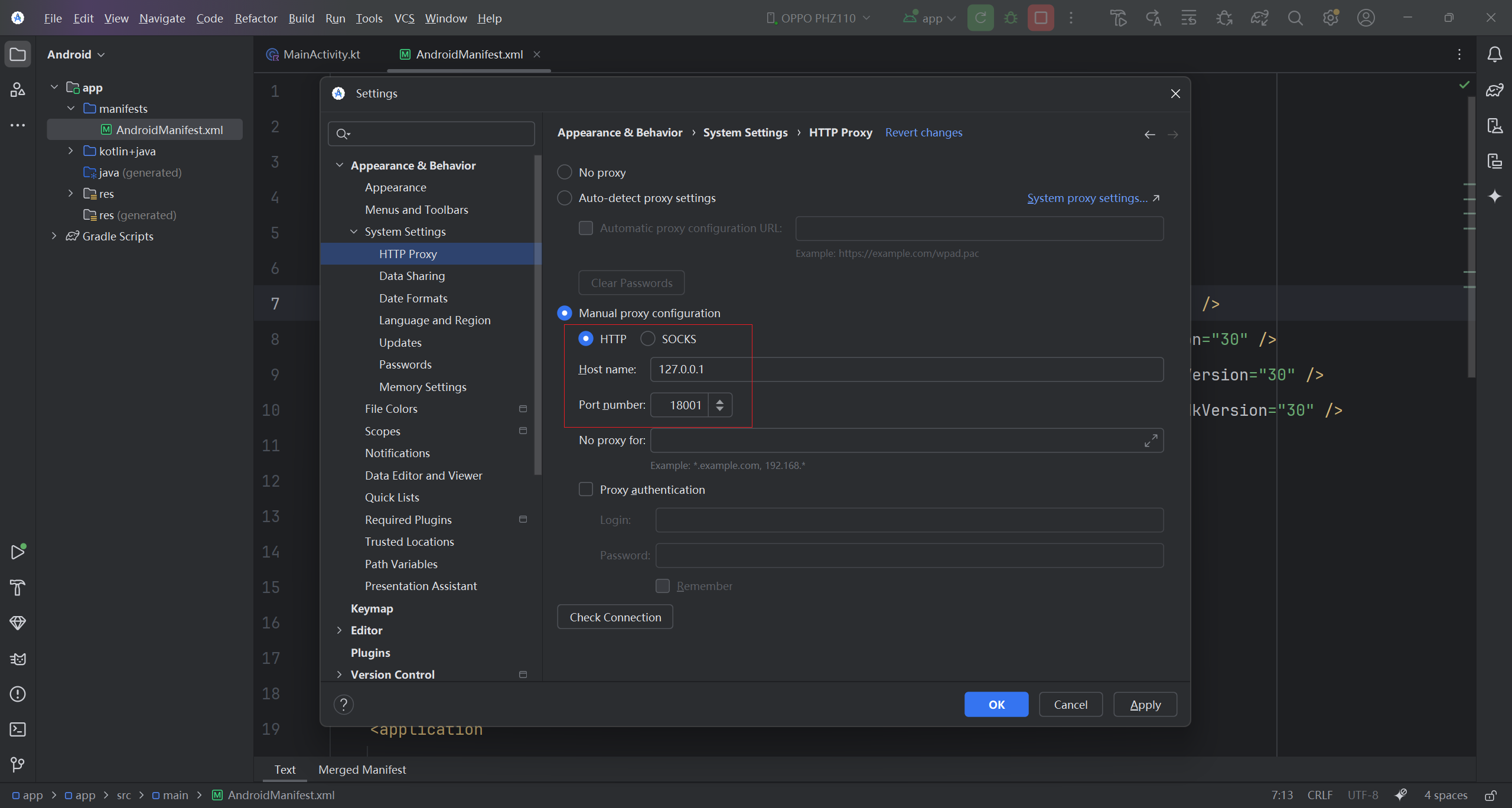Click into the Host name field

pyautogui.click(x=907, y=369)
